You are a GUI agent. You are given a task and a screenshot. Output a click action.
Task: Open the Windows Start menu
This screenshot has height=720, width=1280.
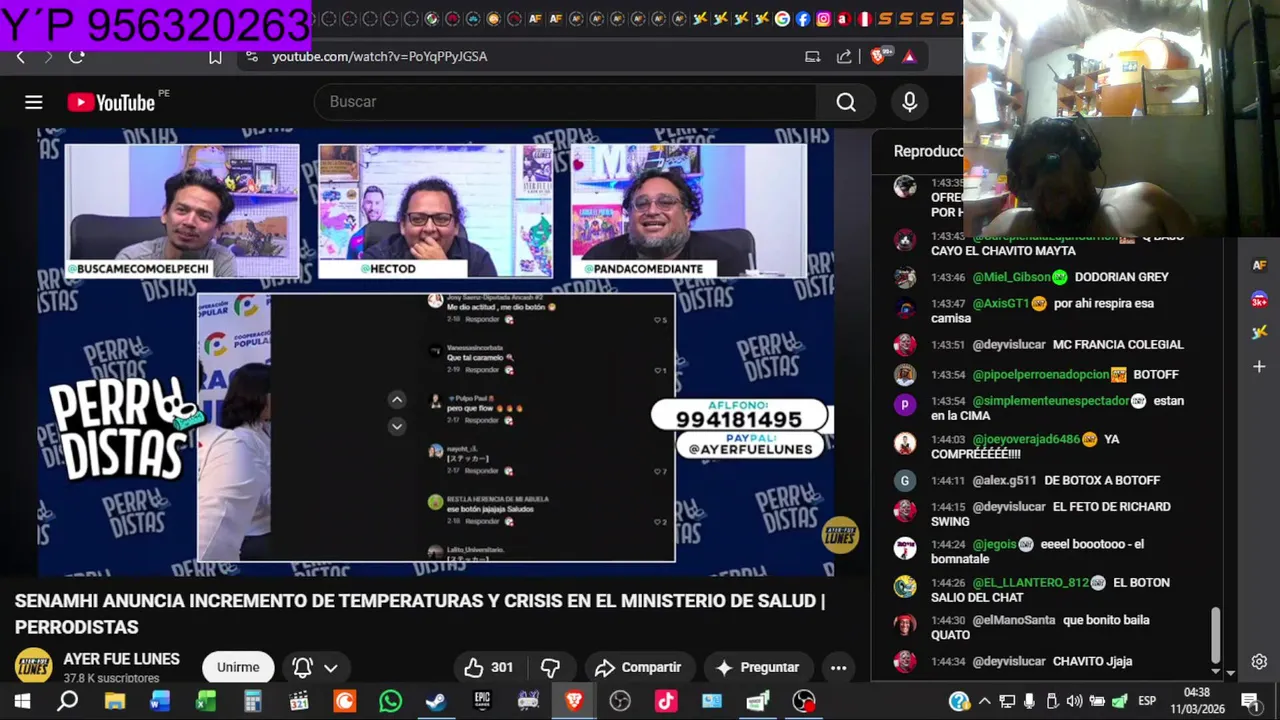coord(22,701)
